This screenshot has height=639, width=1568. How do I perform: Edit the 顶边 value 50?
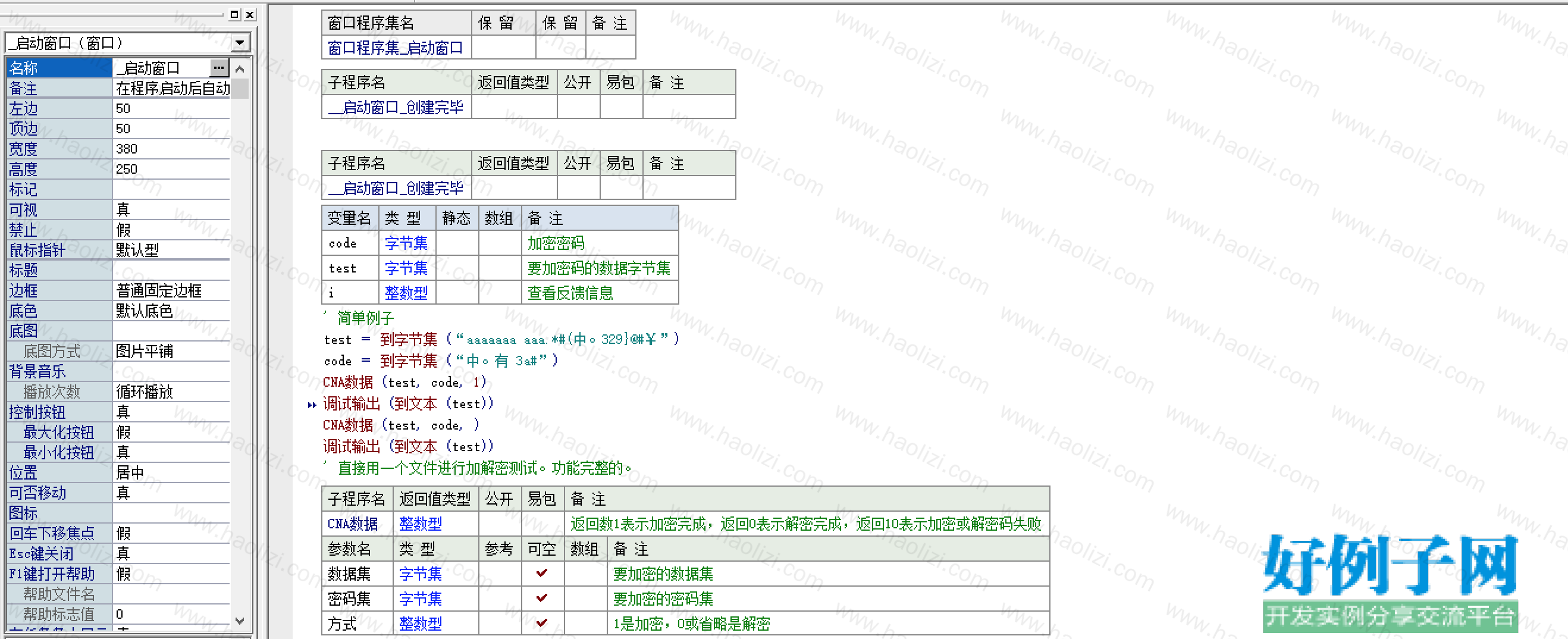[x=173, y=129]
